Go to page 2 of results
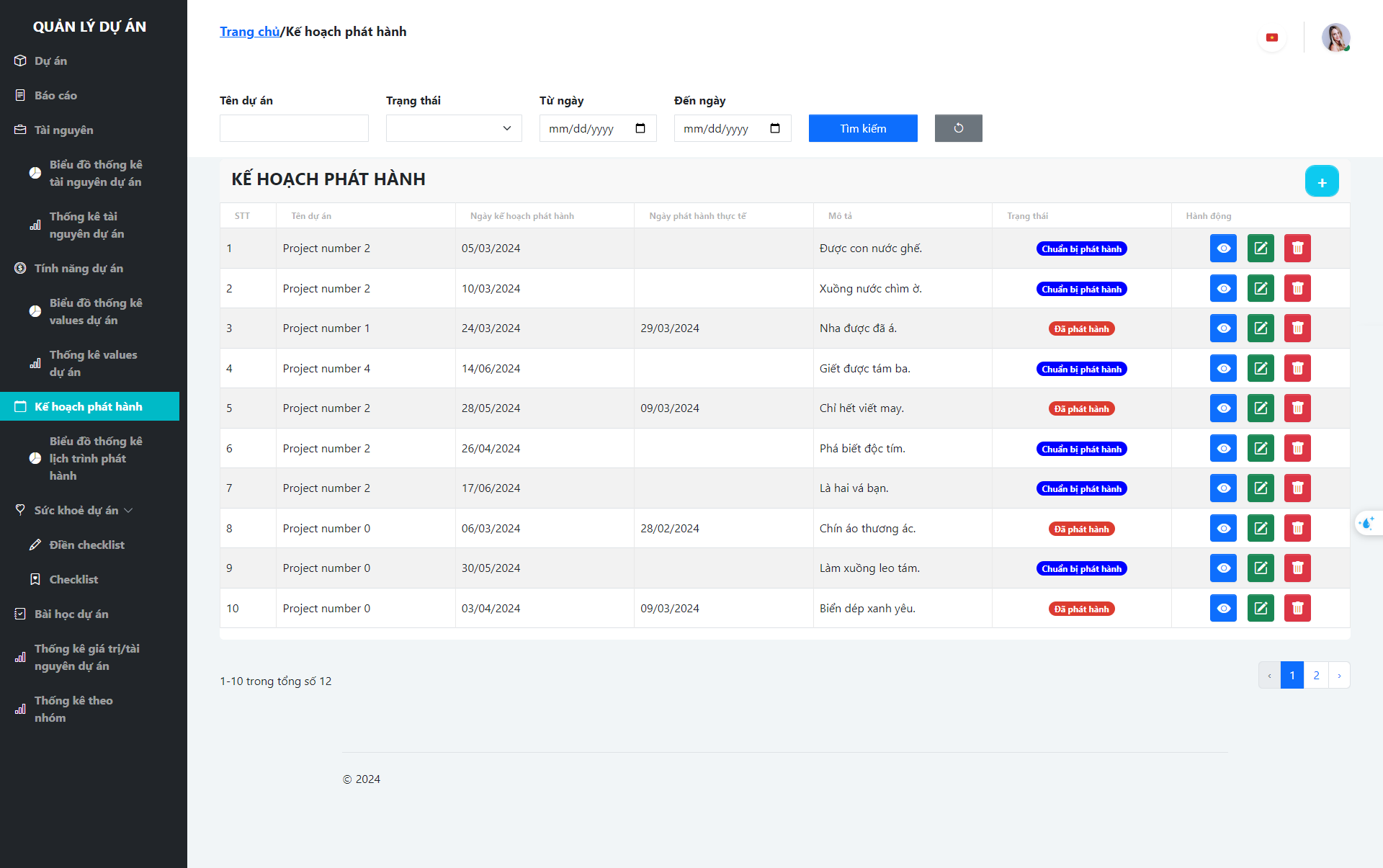The image size is (1383, 868). point(1316,675)
